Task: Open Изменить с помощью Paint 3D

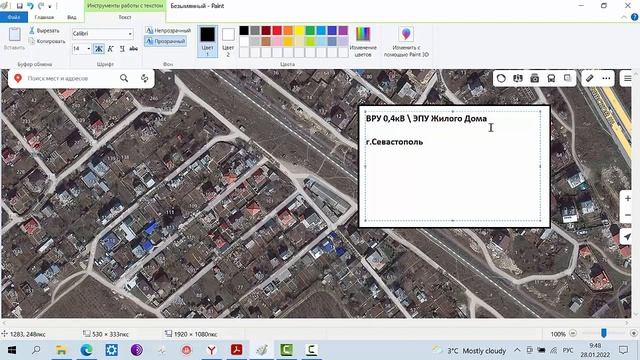Action: (x=406, y=42)
